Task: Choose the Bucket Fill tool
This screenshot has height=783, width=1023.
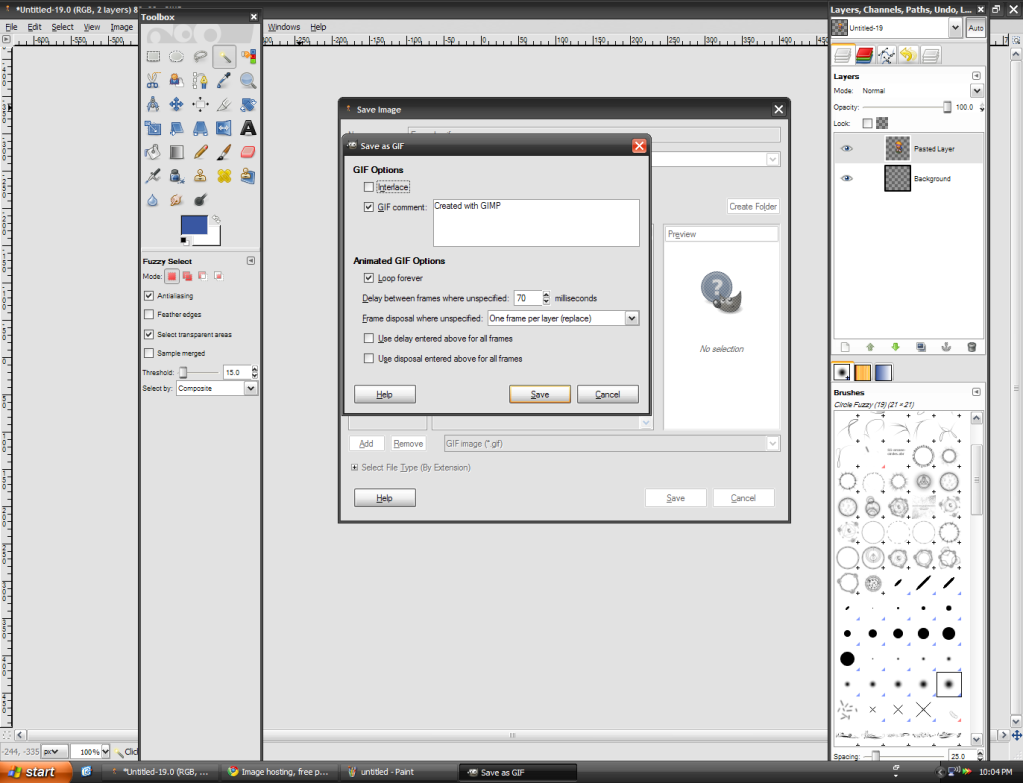Action: tap(151, 152)
